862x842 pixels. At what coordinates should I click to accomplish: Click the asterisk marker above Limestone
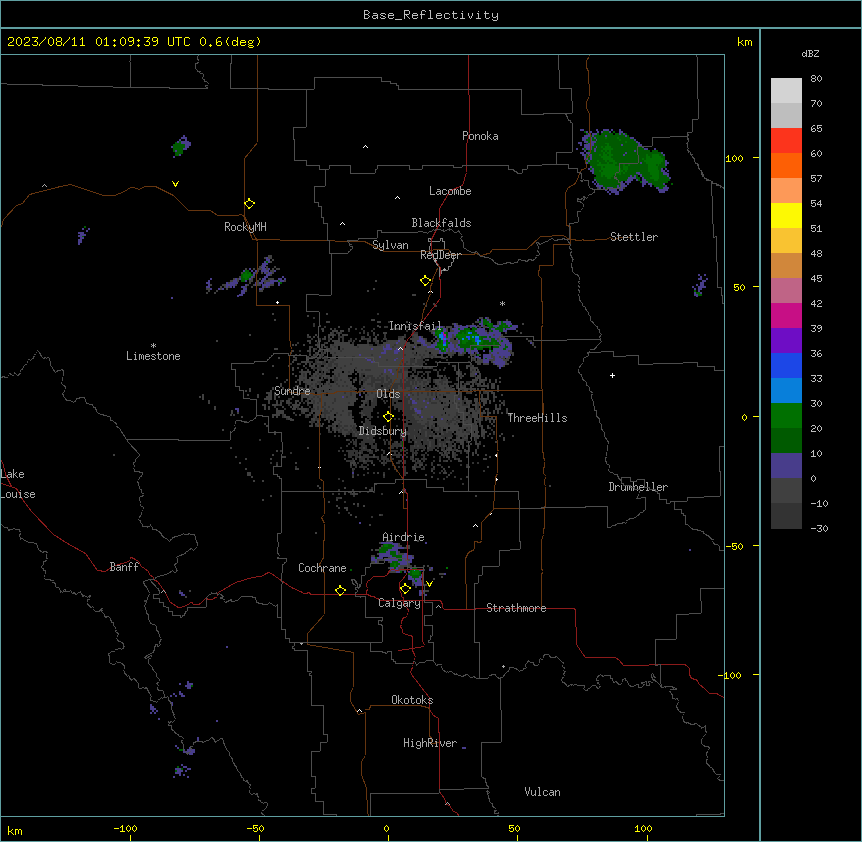[x=153, y=346]
